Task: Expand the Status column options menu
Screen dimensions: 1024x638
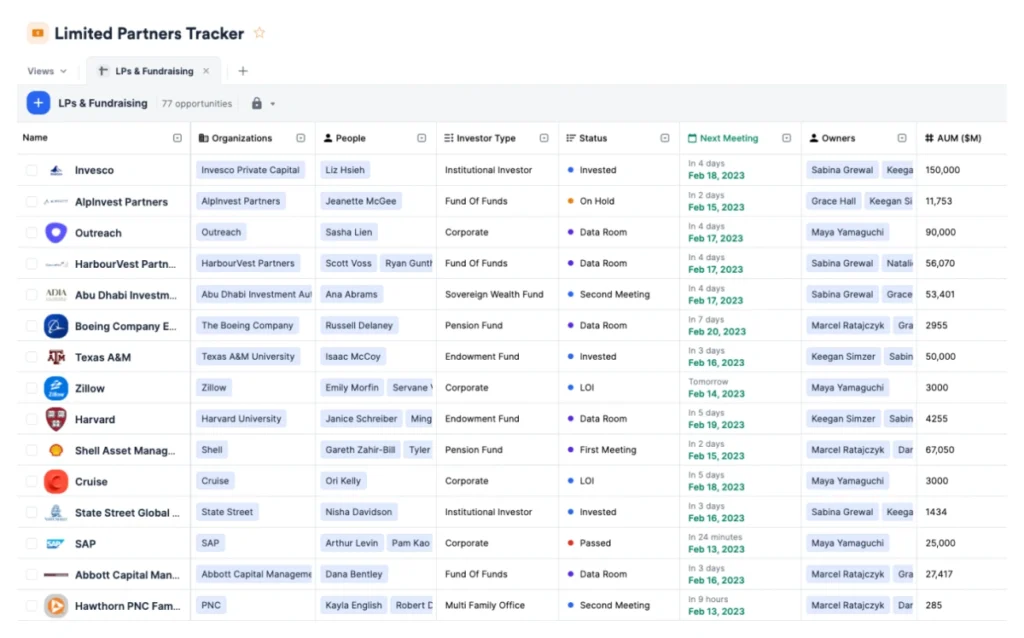Action: point(665,138)
